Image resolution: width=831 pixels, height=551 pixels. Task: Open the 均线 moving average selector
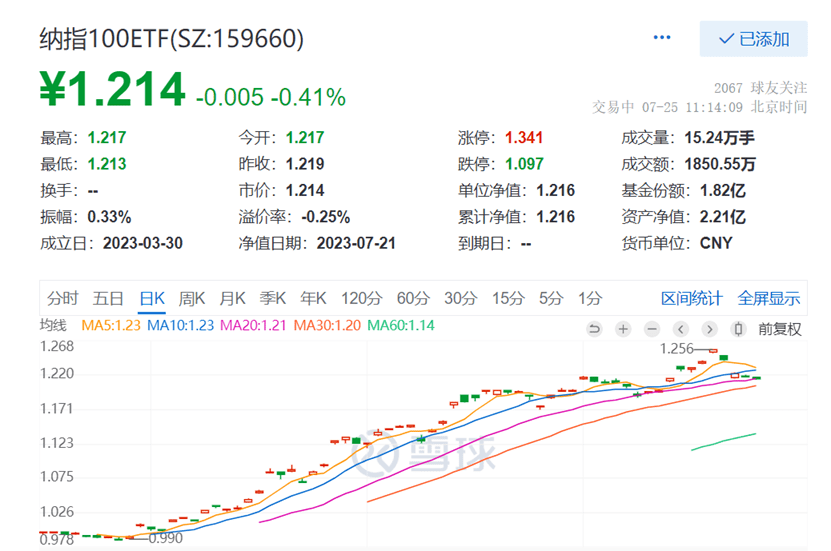[x=52, y=325]
